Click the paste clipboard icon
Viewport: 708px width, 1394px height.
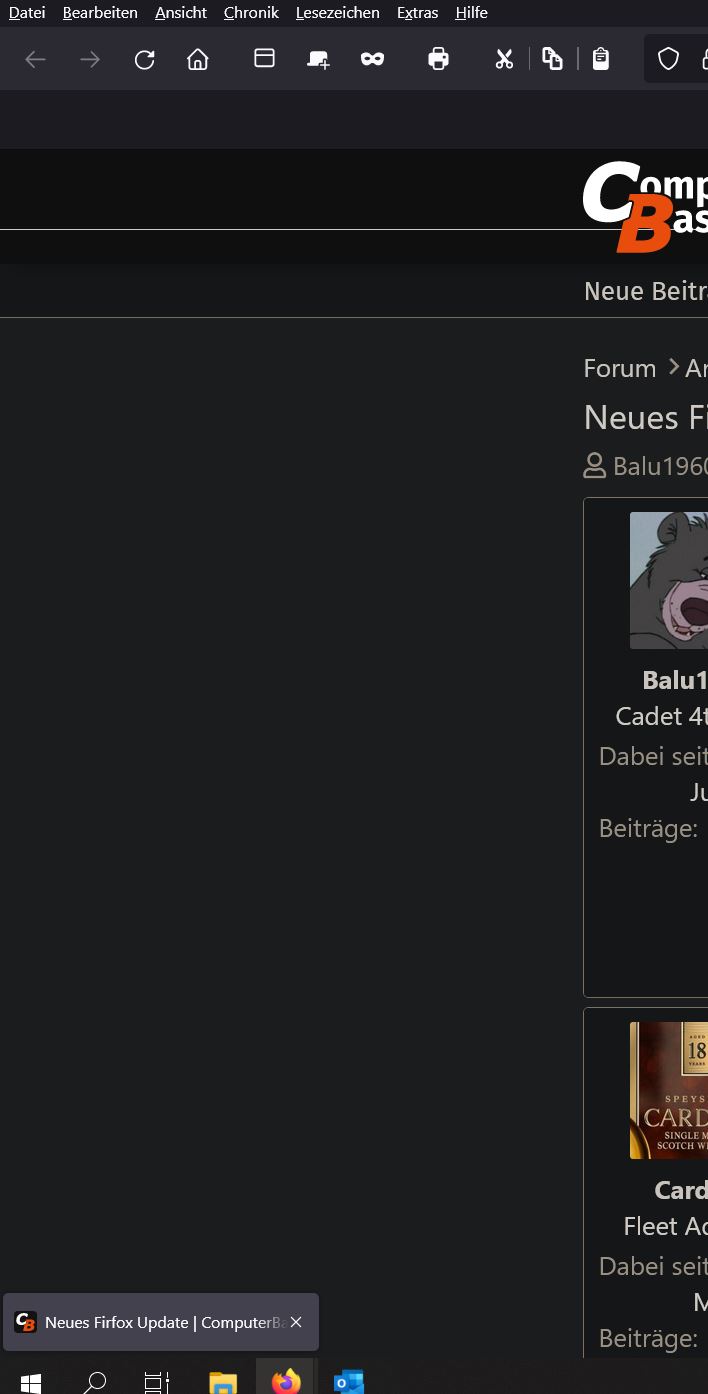pyautogui.click(x=600, y=59)
